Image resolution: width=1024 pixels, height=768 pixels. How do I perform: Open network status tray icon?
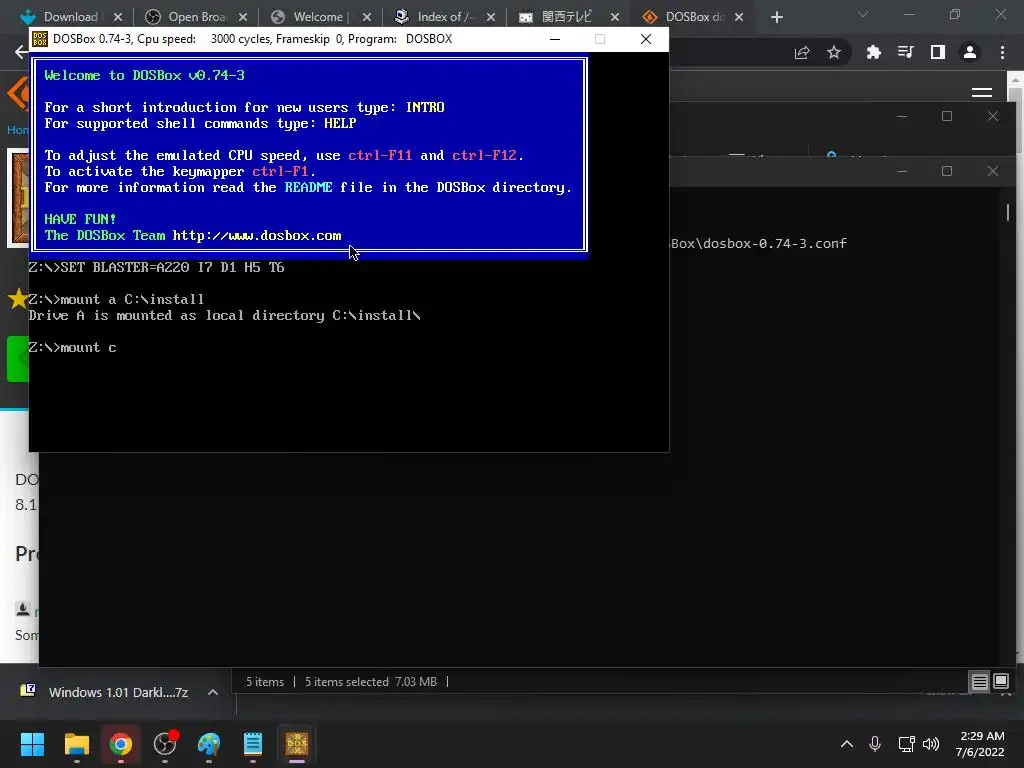(x=906, y=744)
